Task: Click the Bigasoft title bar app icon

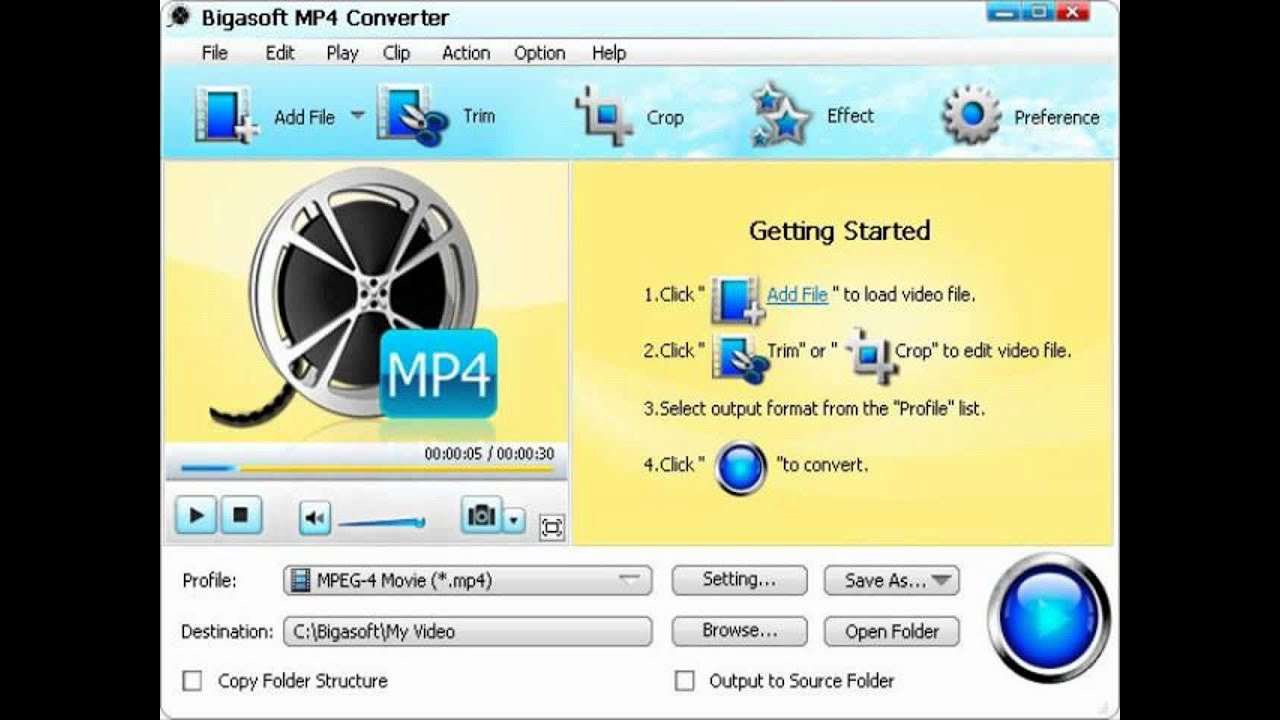Action: point(180,17)
